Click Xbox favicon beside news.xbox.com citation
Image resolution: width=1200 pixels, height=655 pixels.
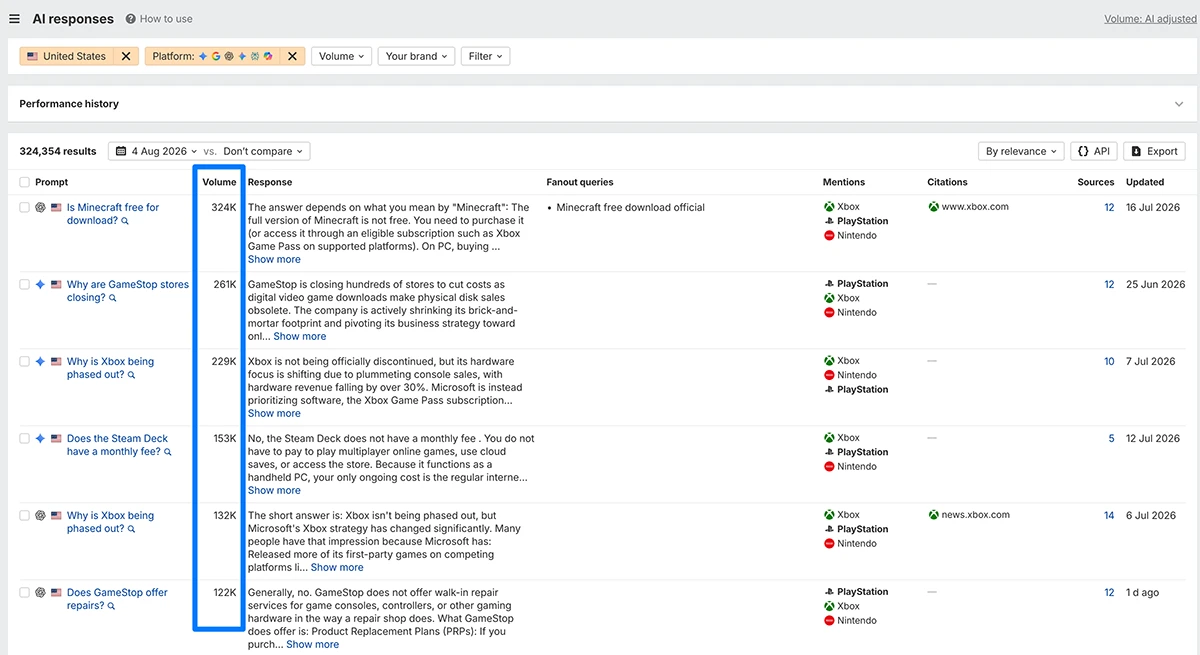point(933,515)
